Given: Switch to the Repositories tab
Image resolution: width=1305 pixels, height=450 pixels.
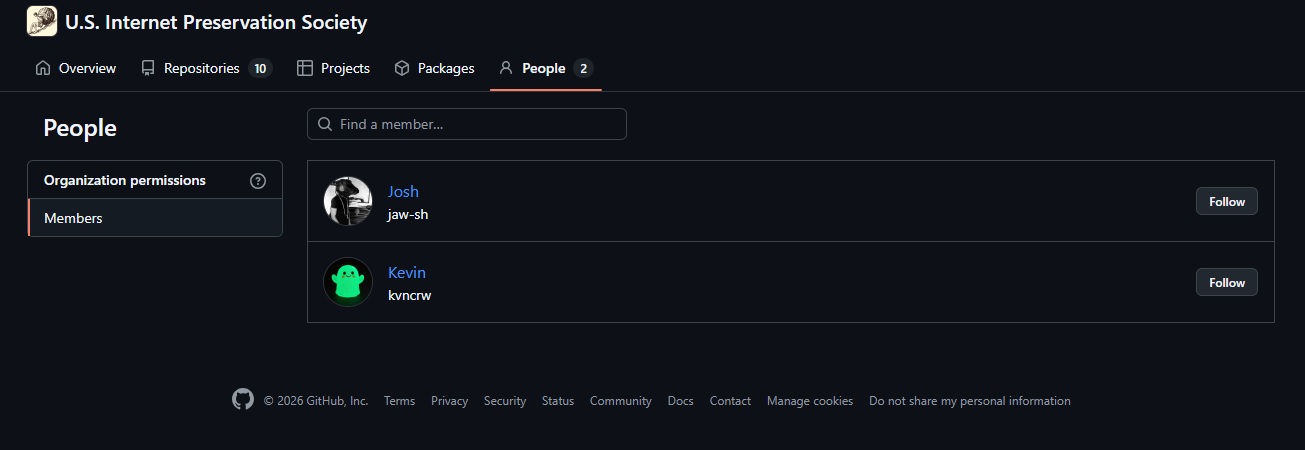Looking at the screenshot, I should [205, 68].
